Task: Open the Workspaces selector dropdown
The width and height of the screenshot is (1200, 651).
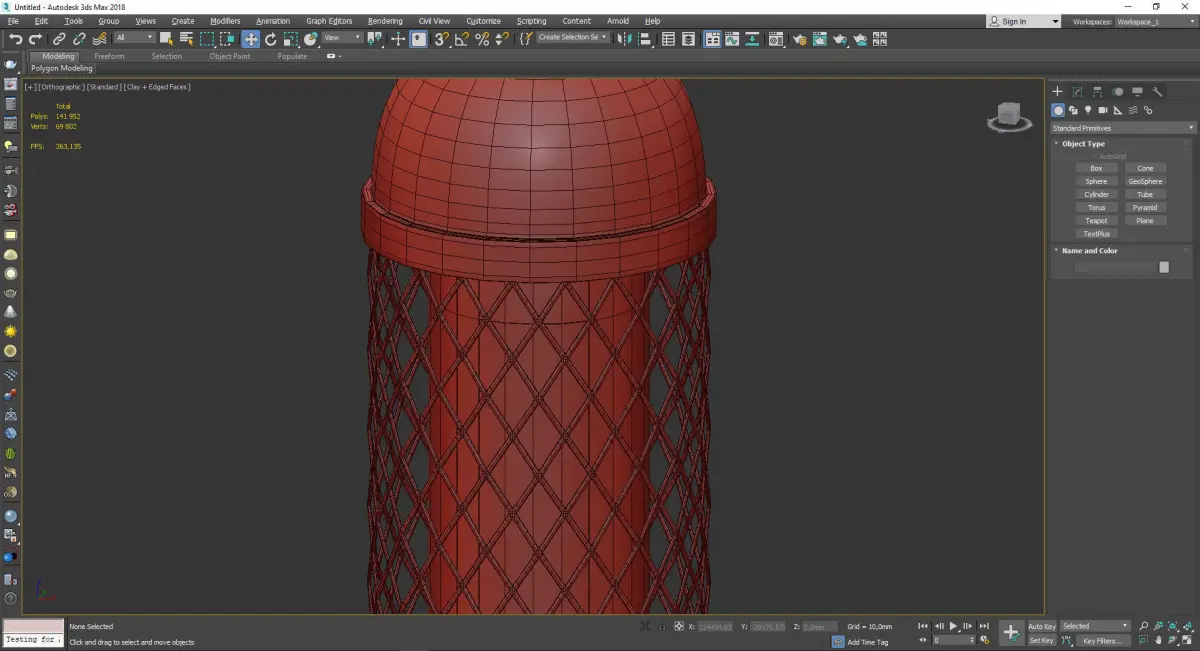Action: (x=1158, y=21)
